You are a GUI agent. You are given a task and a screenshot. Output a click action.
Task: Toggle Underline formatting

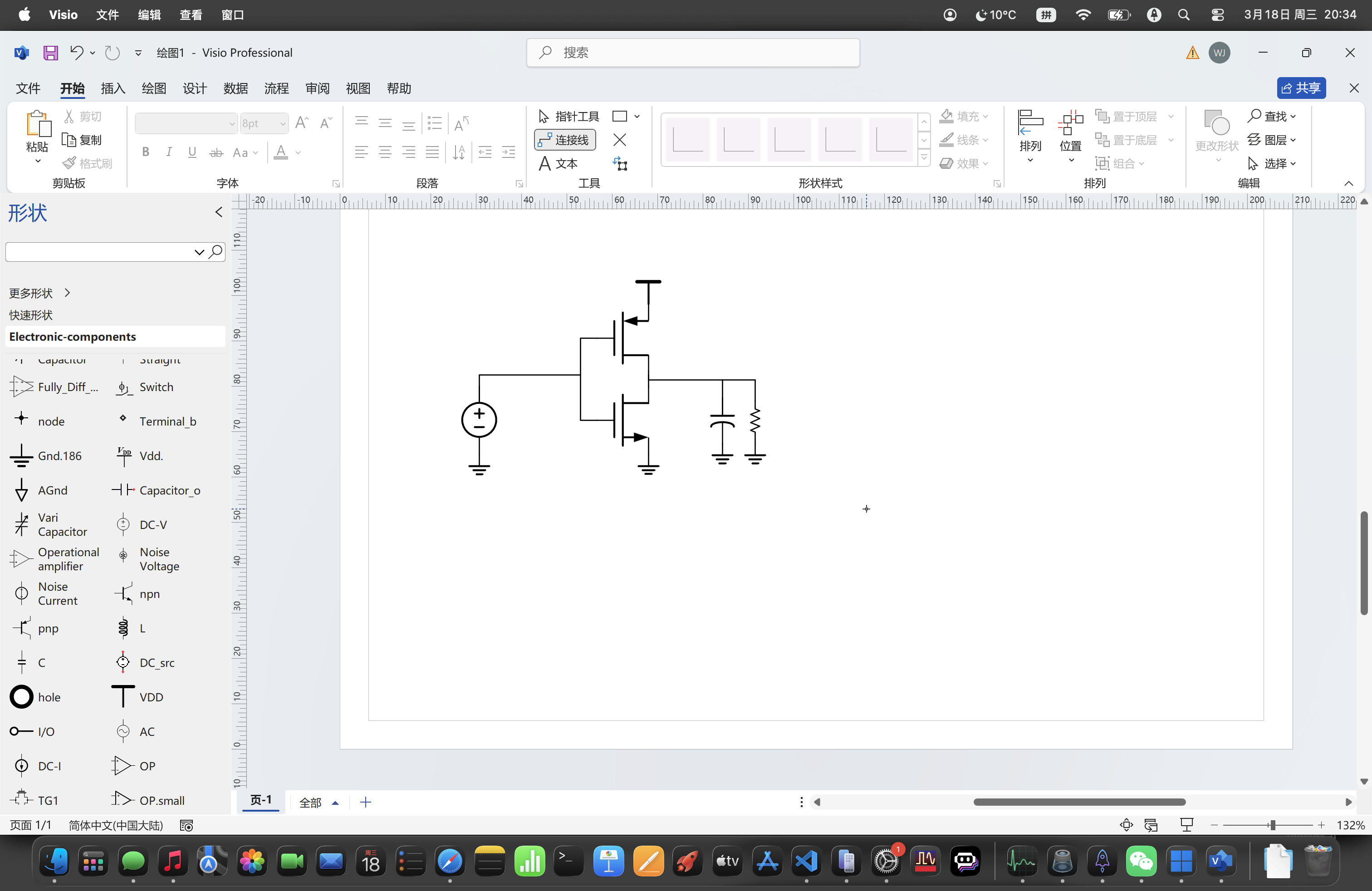click(x=192, y=152)
